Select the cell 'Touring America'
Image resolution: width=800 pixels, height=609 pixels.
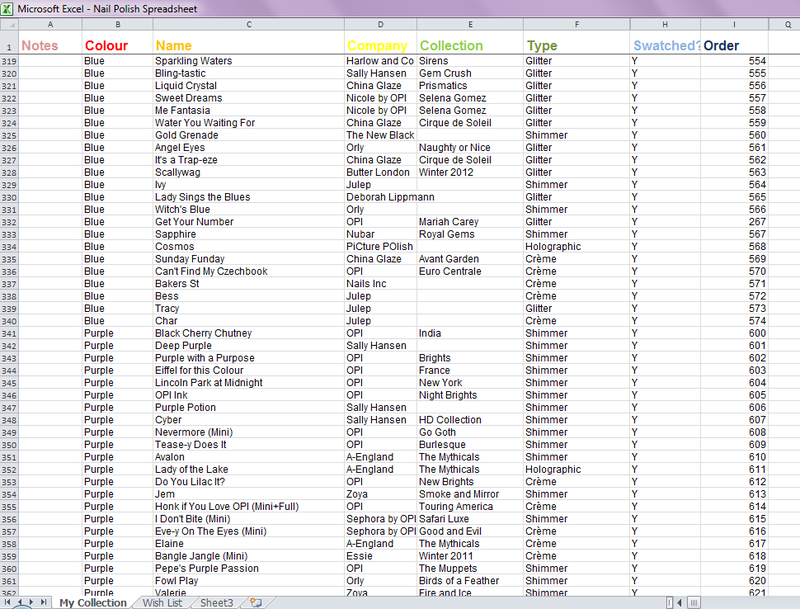point(470,506)
